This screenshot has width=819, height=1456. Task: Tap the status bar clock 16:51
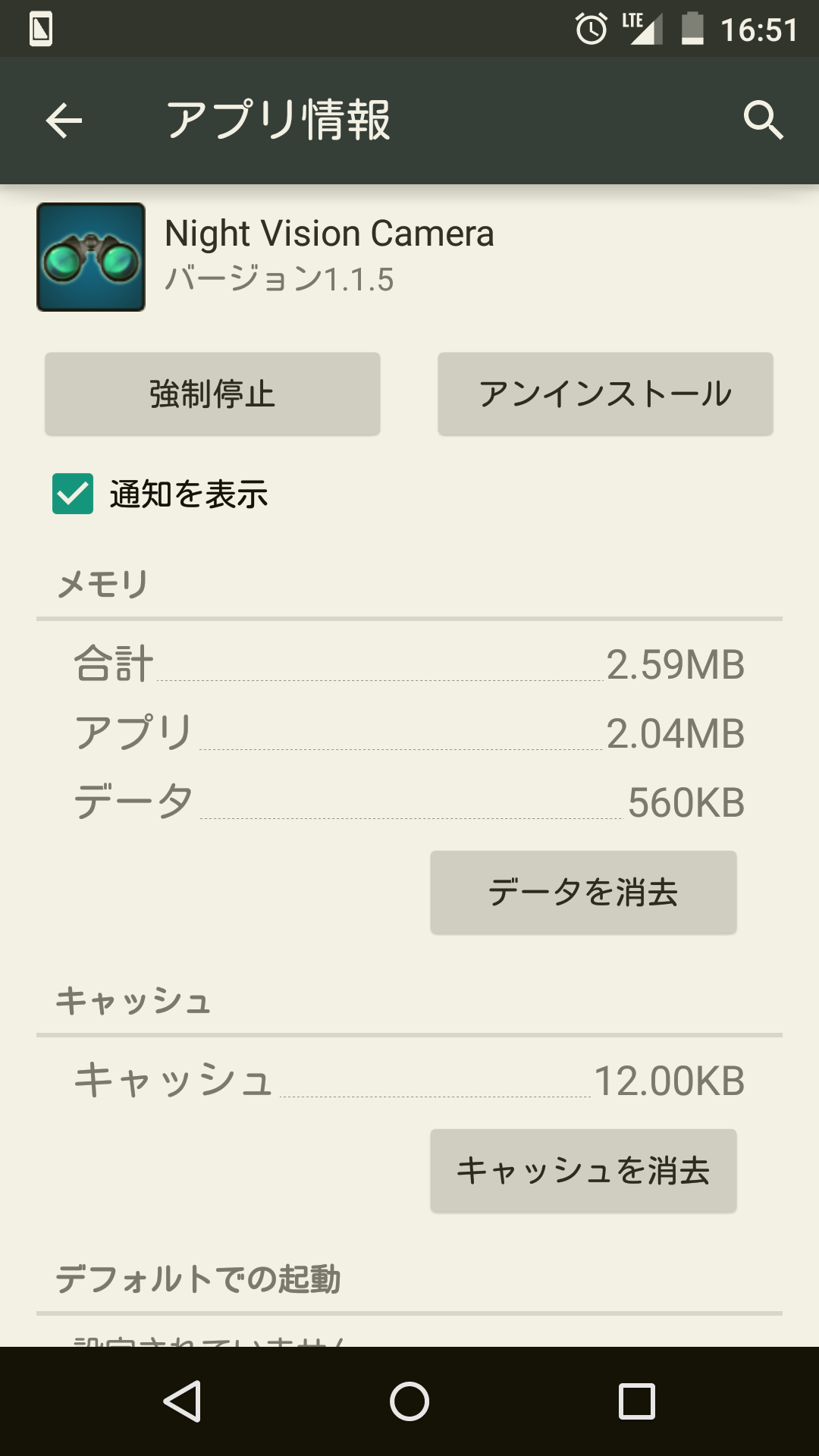tap(758, 30)
